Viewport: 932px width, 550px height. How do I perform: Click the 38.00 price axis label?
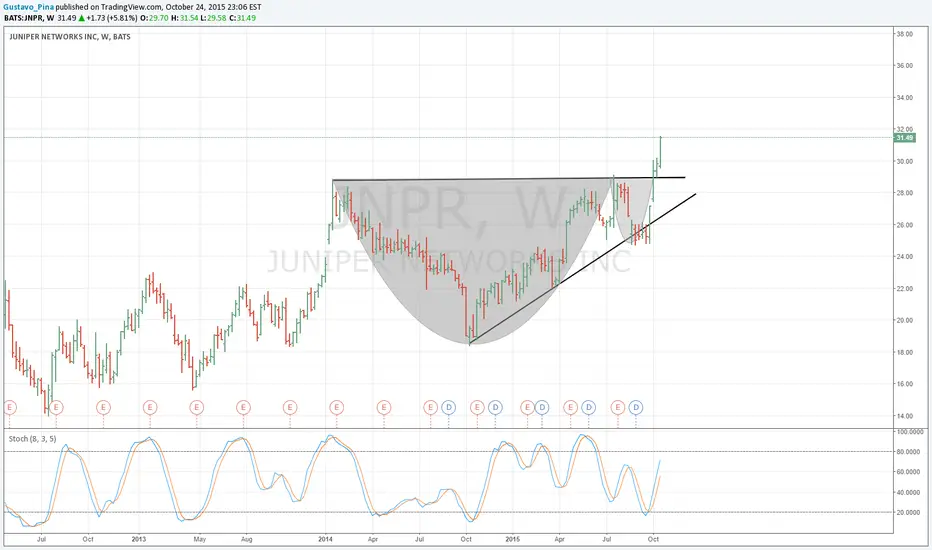click(905, 34)
